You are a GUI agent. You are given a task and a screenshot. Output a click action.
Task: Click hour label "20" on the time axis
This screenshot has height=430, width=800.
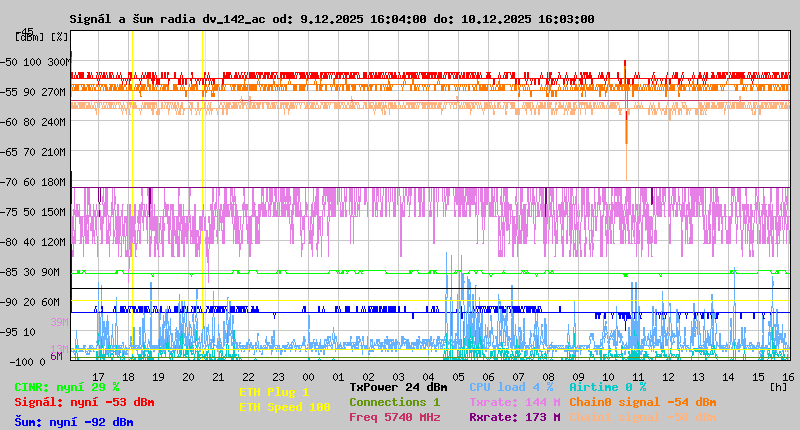189,377
